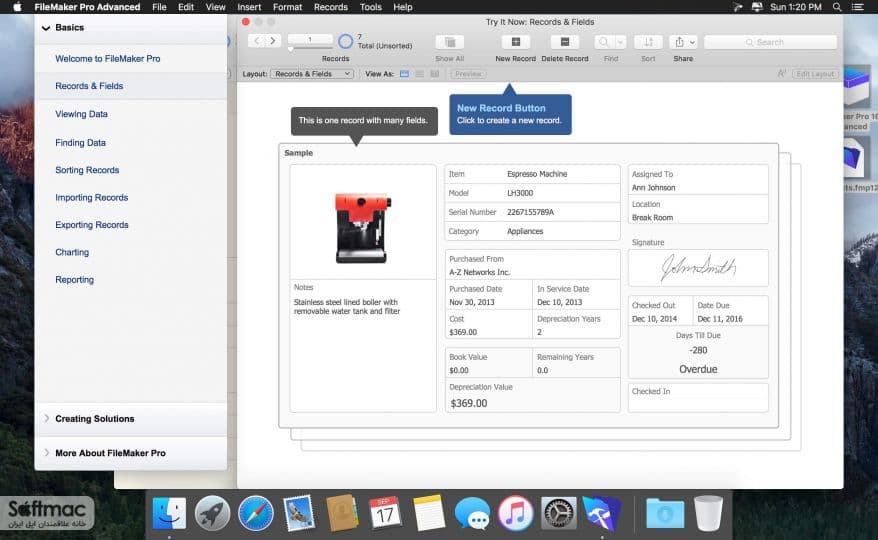Open Finding Data lesson

click(x=80, y=142)
